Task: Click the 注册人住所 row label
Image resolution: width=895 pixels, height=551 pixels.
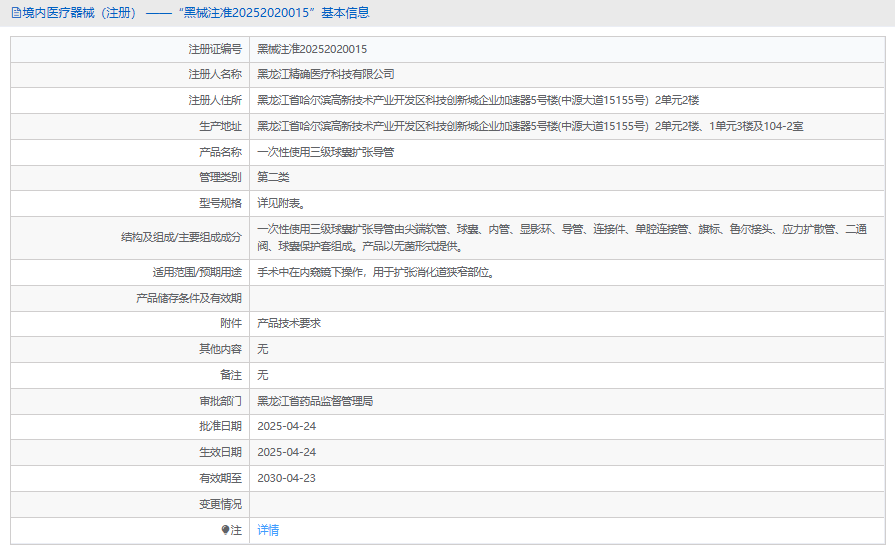Action: click(x=215, y=100)
